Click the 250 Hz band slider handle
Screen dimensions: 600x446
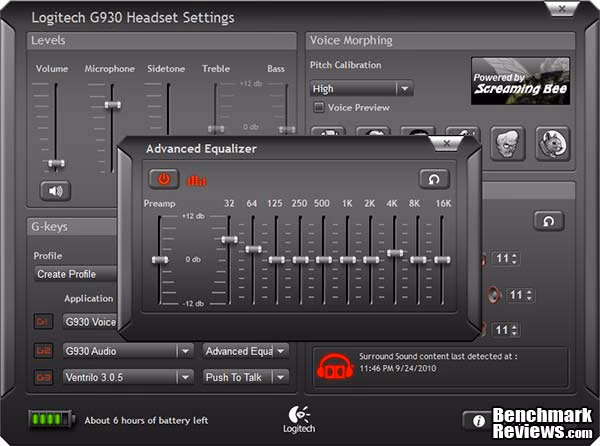click(x=300, y=260)
